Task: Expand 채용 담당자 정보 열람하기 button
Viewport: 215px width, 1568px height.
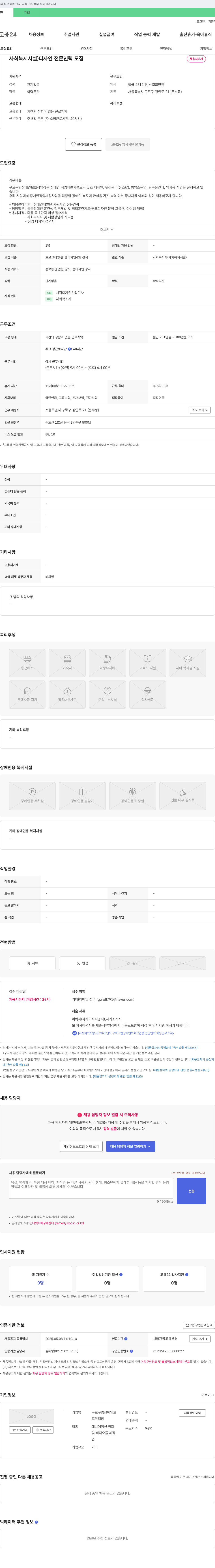Action: (x=130, y=1146)
